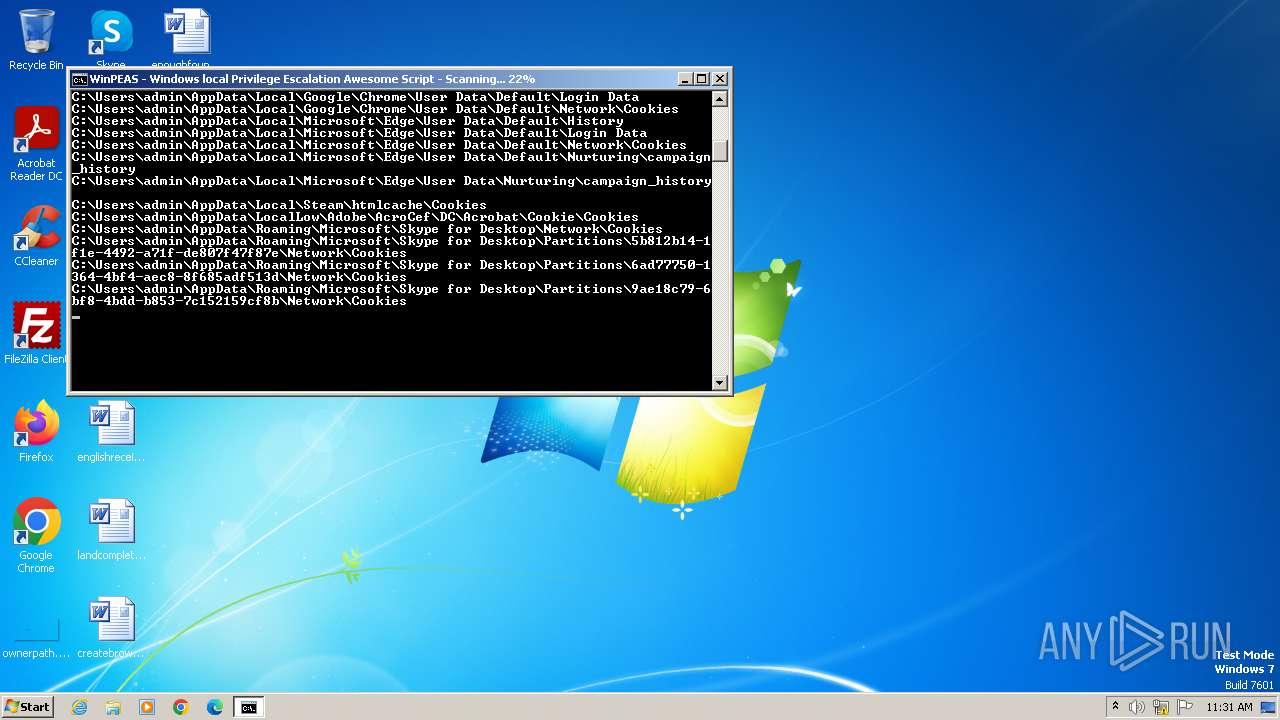This screenshot has height=720, width=1280.
Task: Open the Action Center flag icon
Action: (x=1185, y=707)
